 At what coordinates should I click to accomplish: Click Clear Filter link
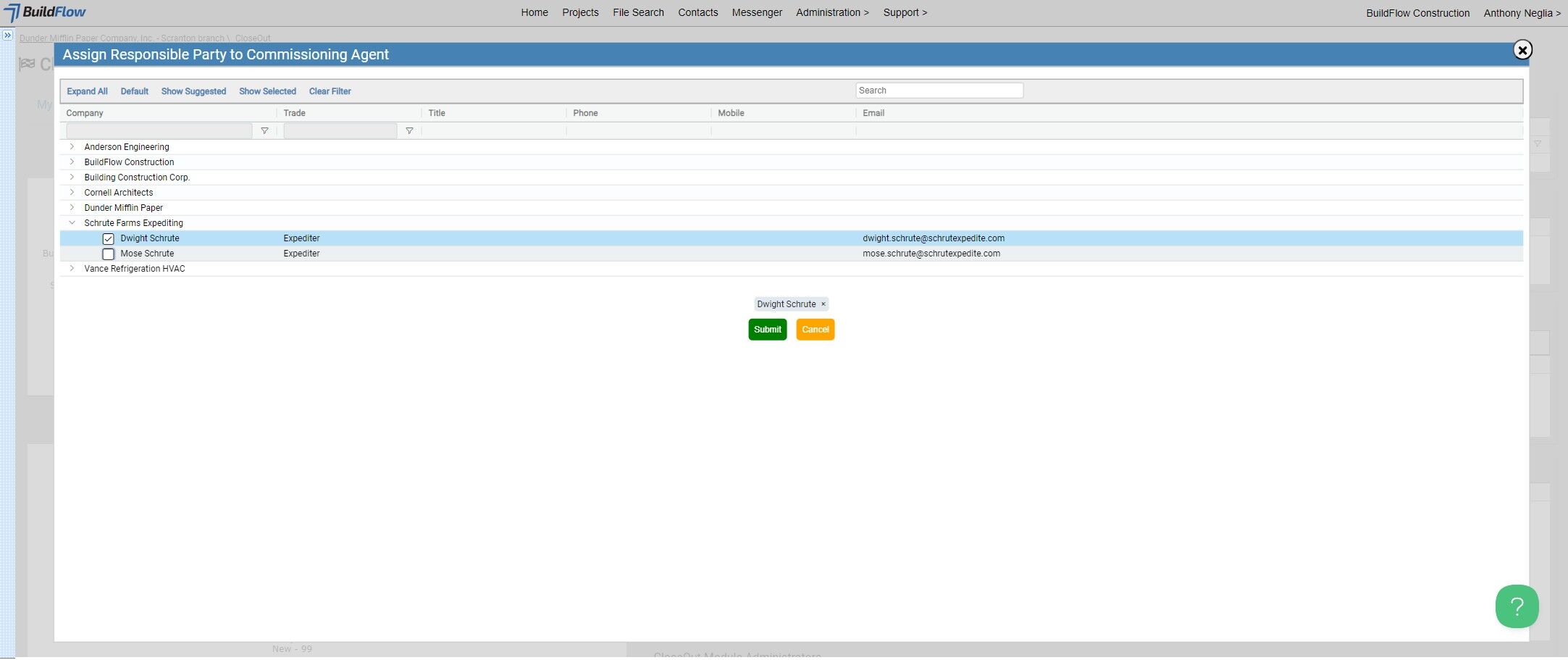pos(330,91)
